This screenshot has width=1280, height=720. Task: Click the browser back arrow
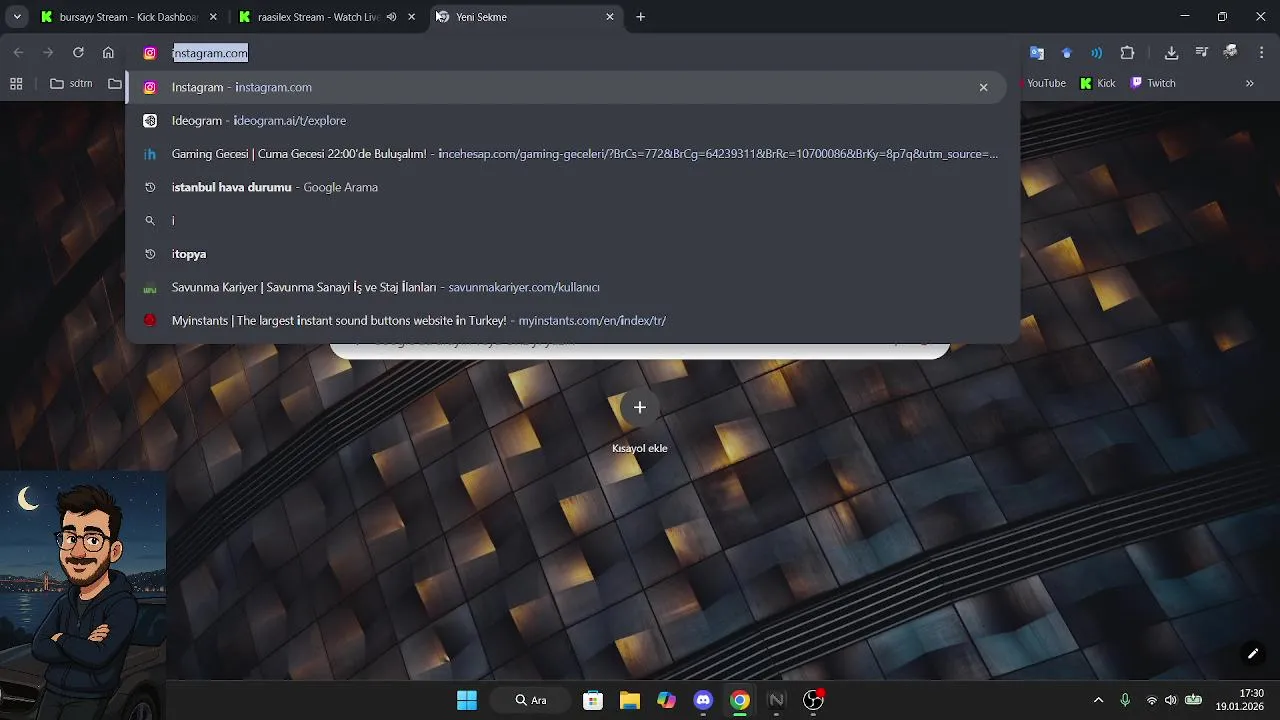point(18,53)
